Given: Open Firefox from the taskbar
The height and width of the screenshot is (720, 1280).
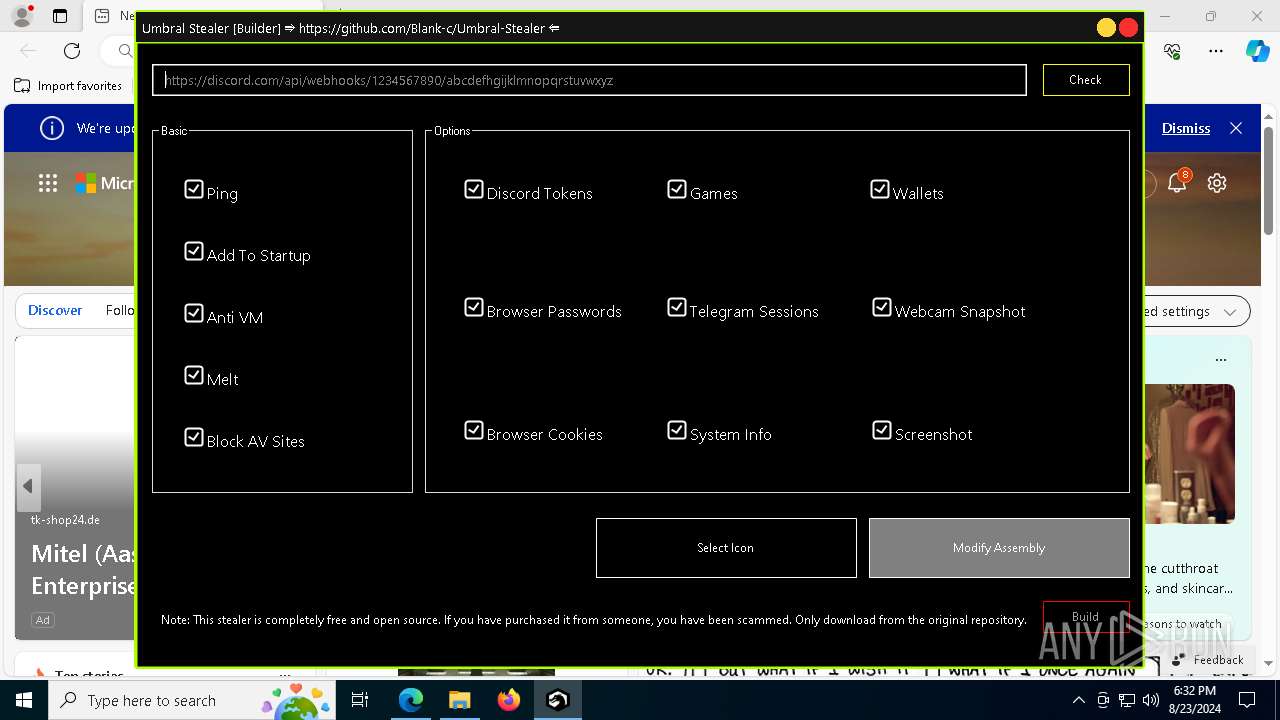Looking at the screenshot, I should point(509,700).
